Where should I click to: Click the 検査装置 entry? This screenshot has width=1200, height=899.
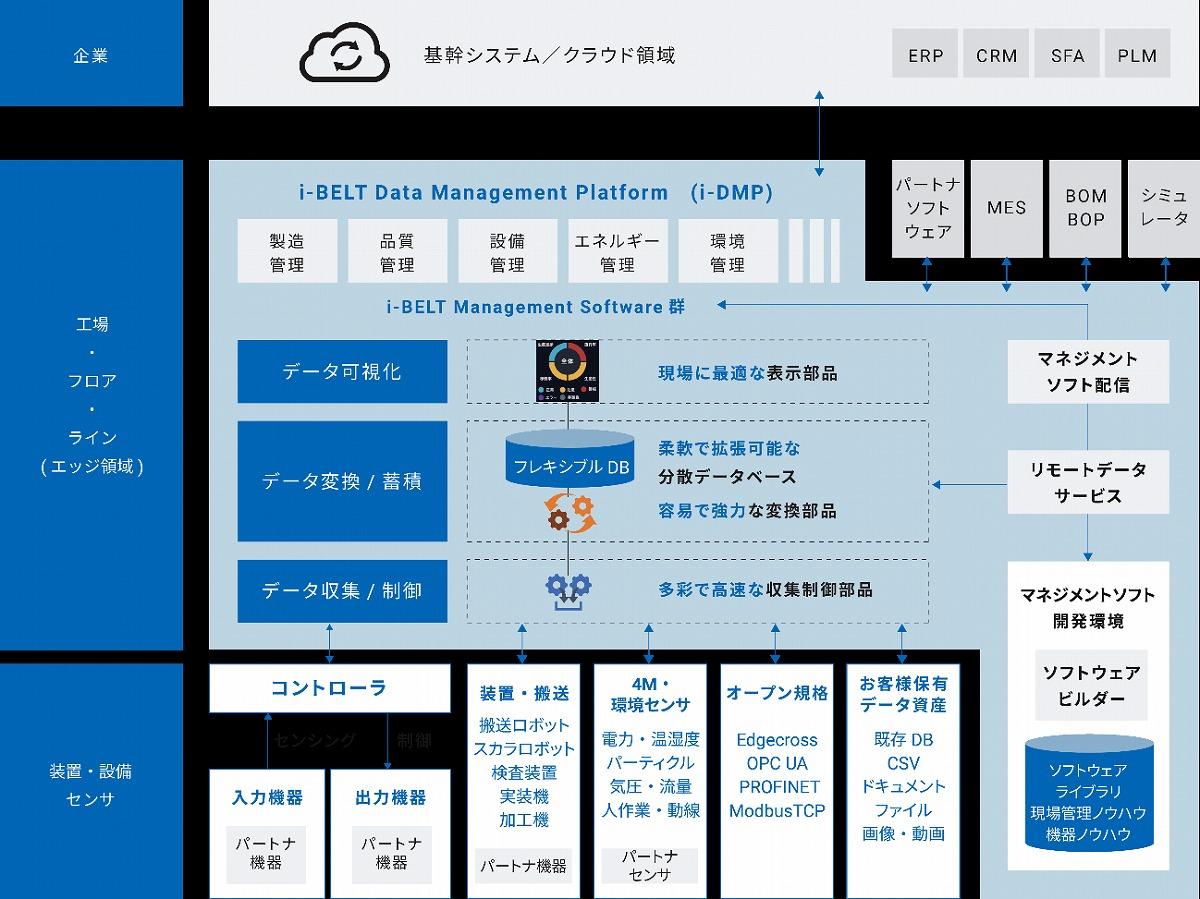(524, 773)
